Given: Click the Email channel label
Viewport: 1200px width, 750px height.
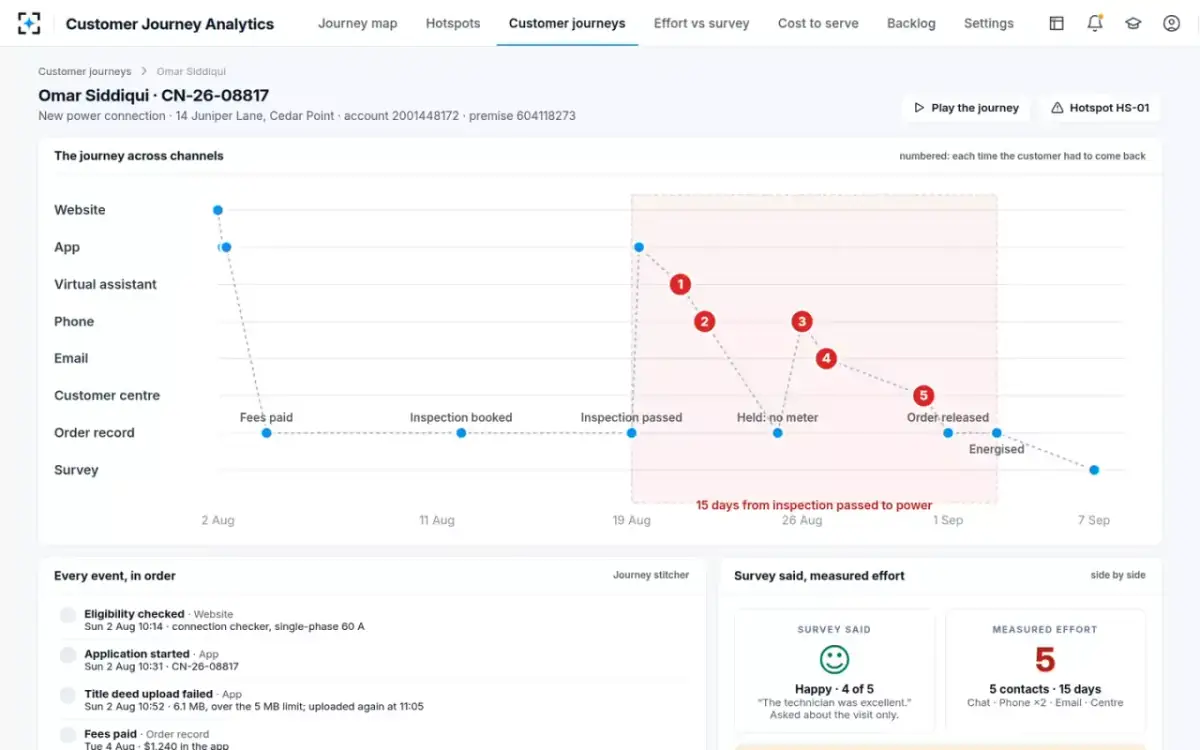Looking at the screenshot, I should pyautogui.click(x=71, y=358).
